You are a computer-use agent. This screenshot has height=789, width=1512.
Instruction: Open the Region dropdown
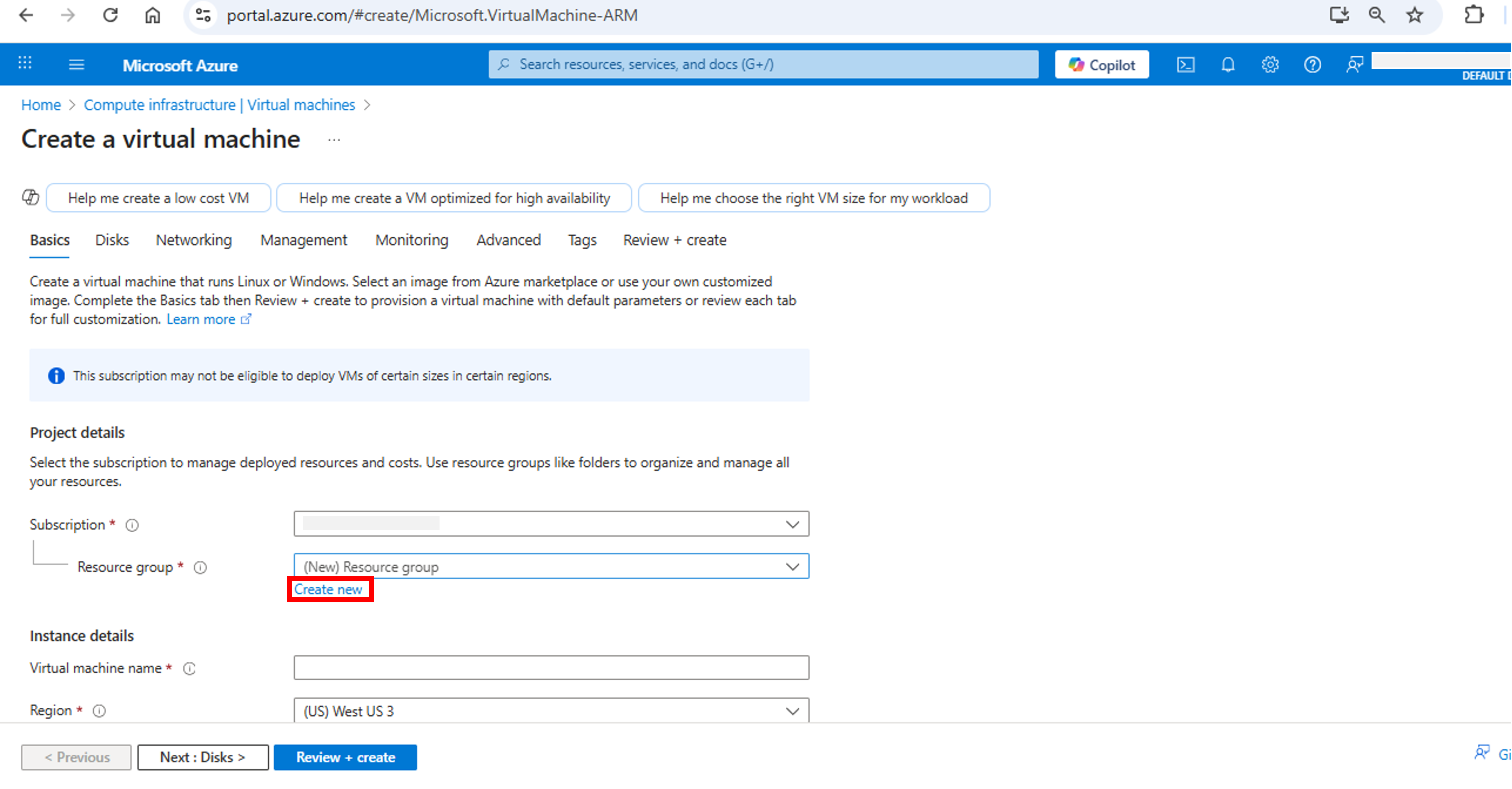pyautogui.click(x=550, y=711)
